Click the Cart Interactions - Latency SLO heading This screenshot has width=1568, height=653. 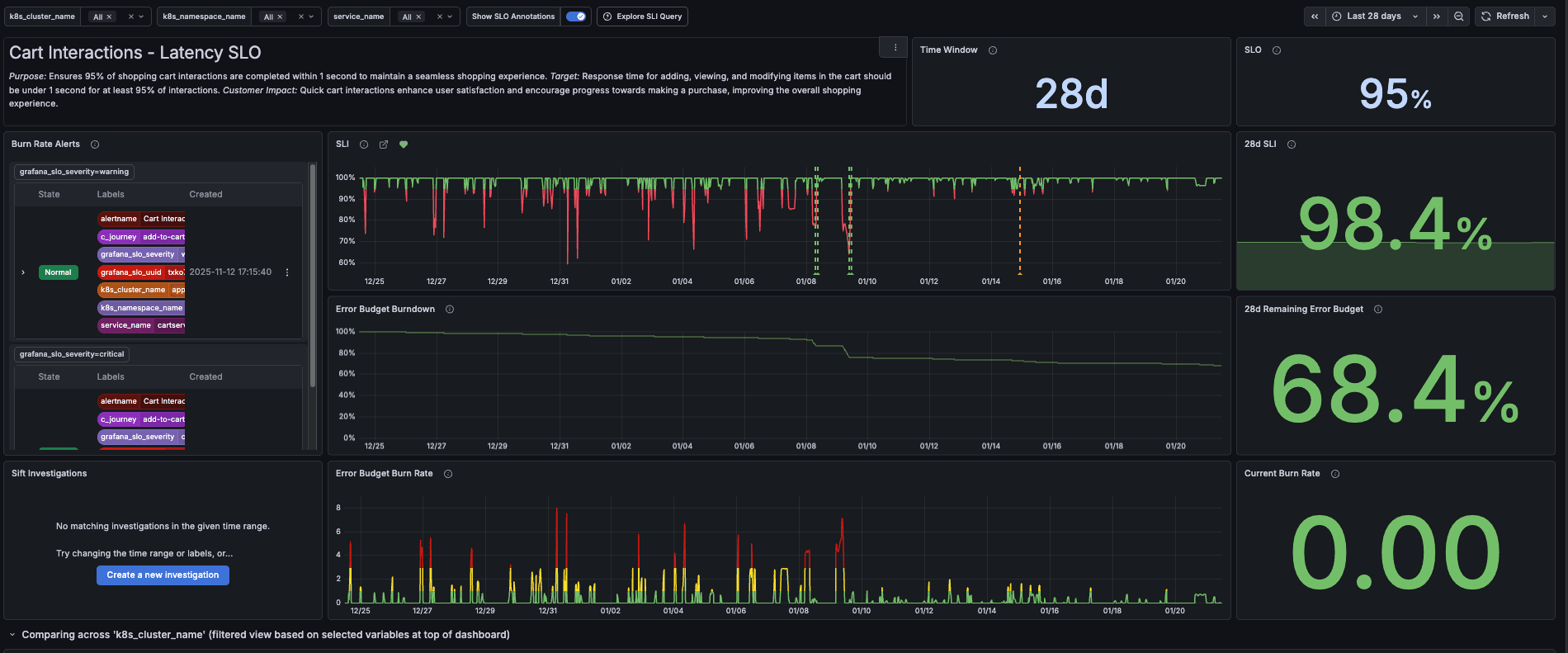click(x=135, y=53)
